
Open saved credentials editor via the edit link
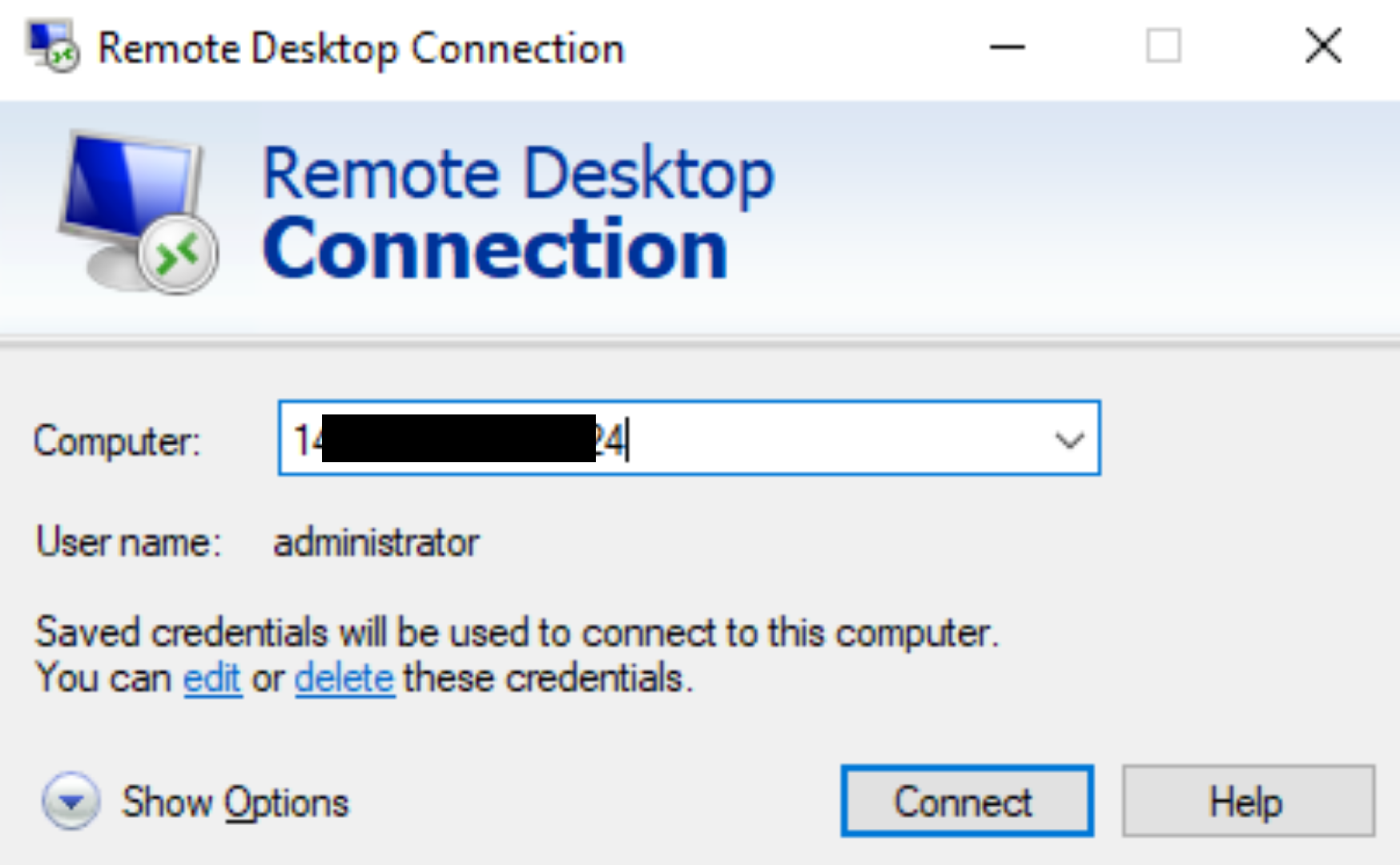pos(211,677)
